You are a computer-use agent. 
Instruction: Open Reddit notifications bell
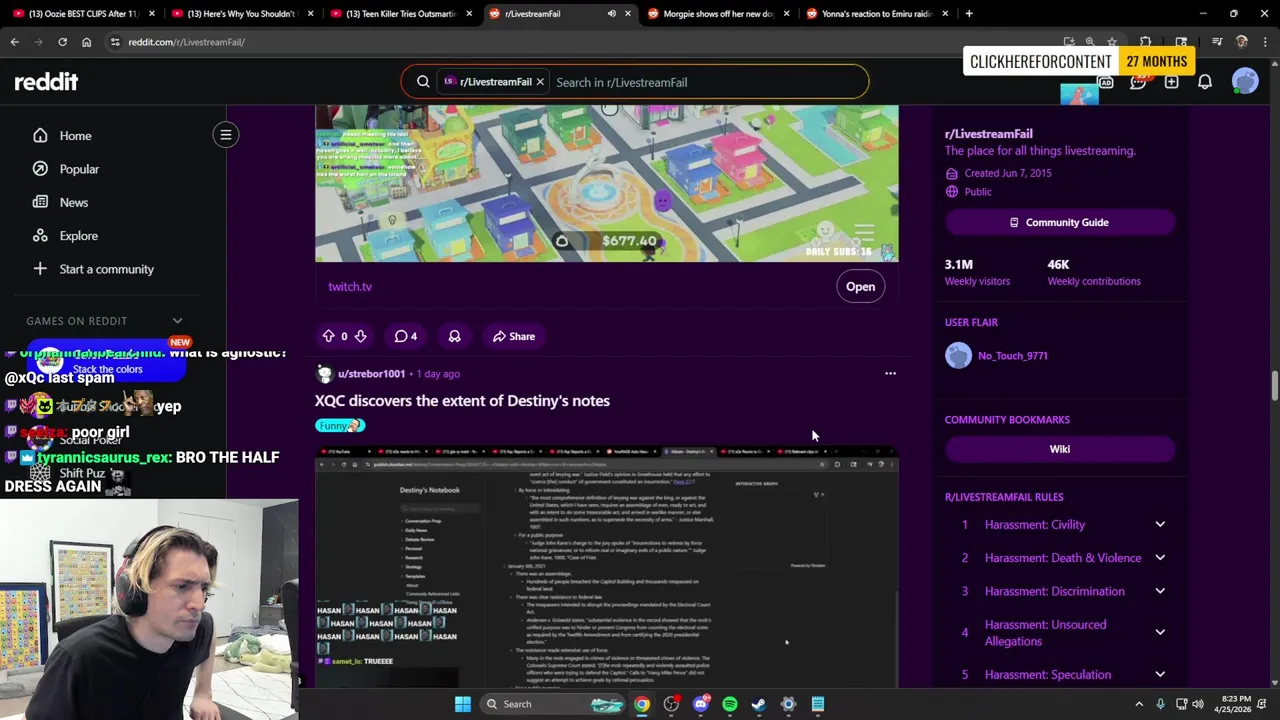click(1205, 82)
